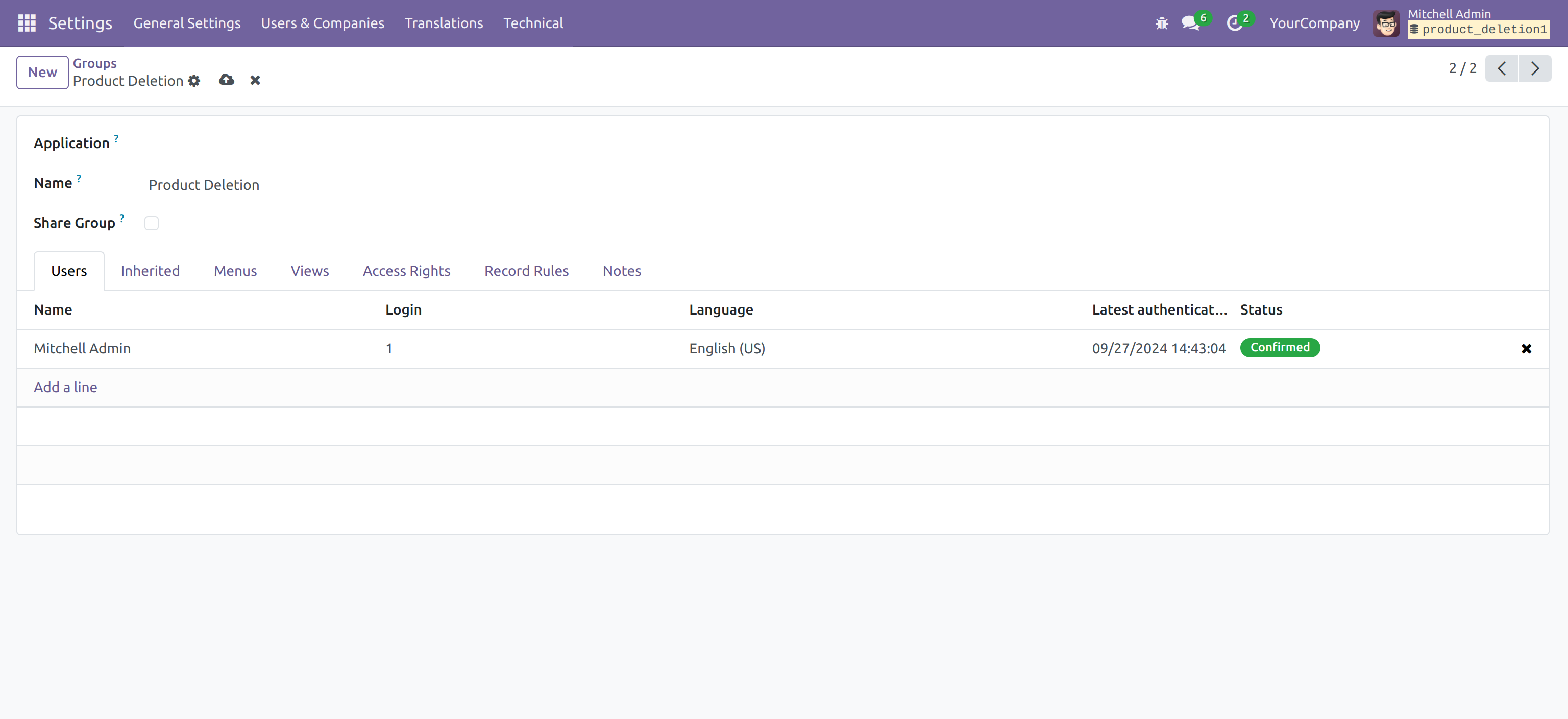This screenshot has width=1568, height=719.
Task: Save record with cloud upload icon
Action: pyautogui.click(x=227, y=80)
